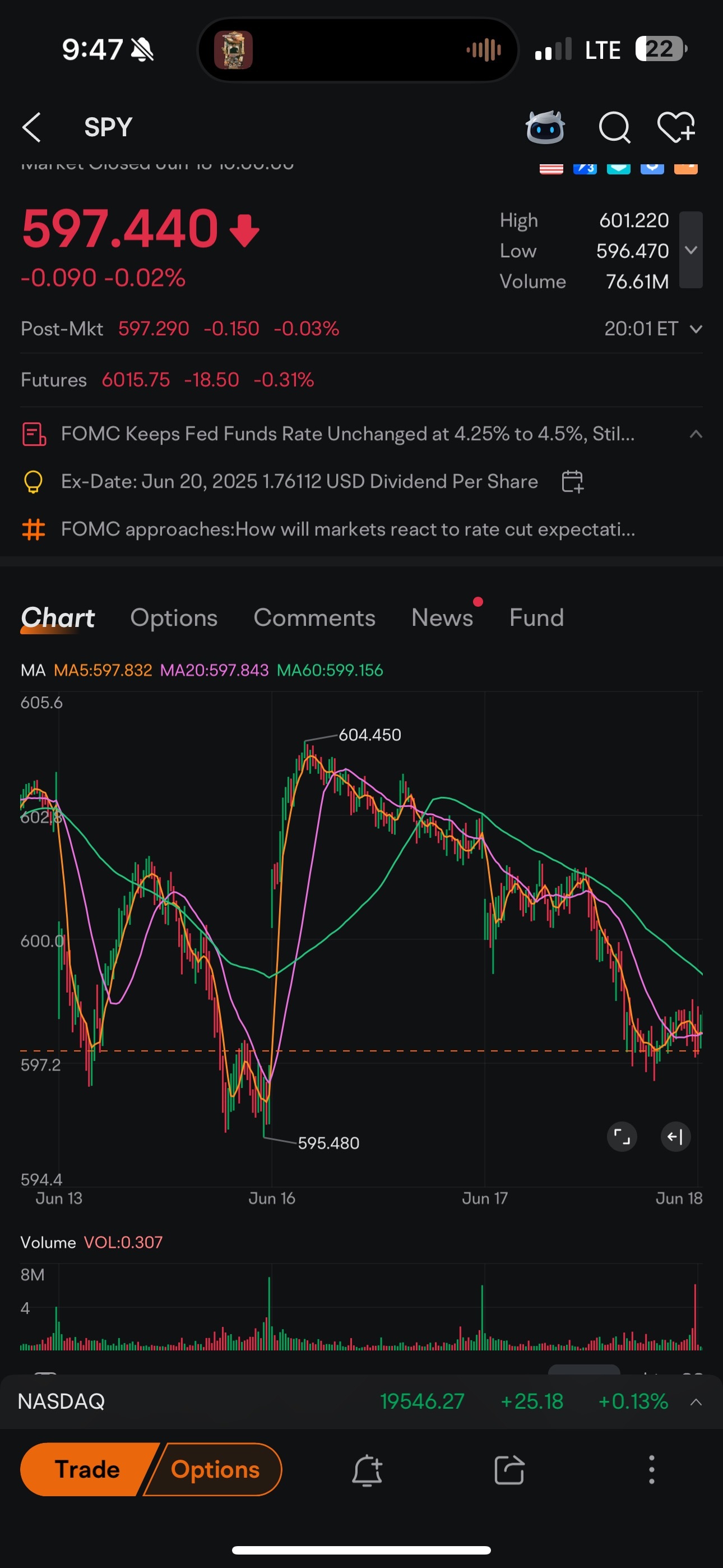The height and width of the screenshot is (1568, 723).
Task: Tap the Jun 17 date on chart axis
Action: pyautogui.click(x=484, y=1198)
